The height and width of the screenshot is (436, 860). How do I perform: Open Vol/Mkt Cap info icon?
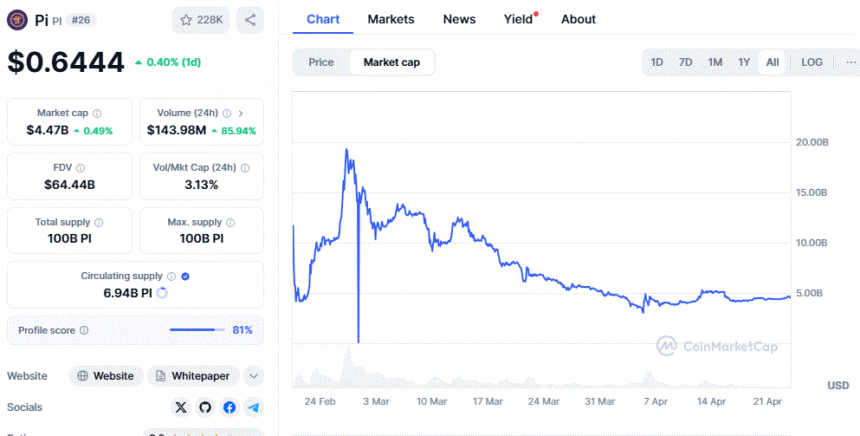[245, 168]
